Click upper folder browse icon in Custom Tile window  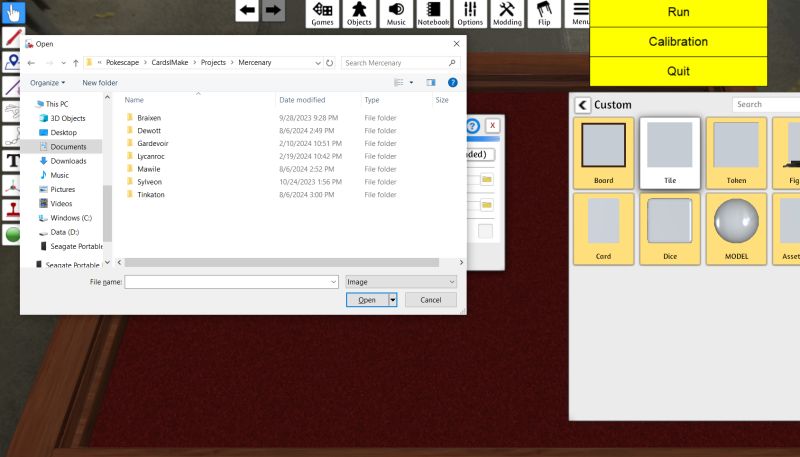(487, 180)
